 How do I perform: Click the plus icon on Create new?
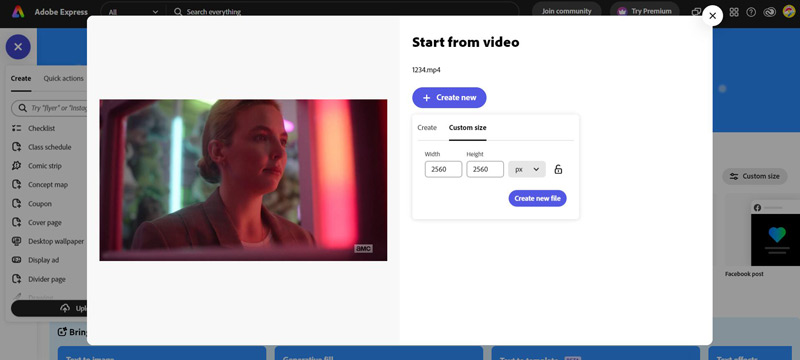(427, 97)
